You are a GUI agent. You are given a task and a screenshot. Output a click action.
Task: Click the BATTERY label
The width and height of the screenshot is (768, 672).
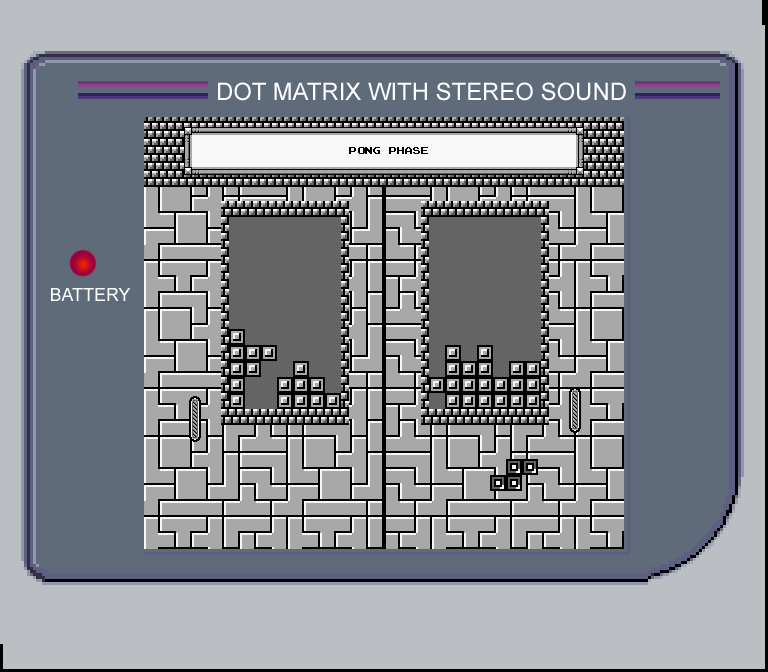(90, 295)
